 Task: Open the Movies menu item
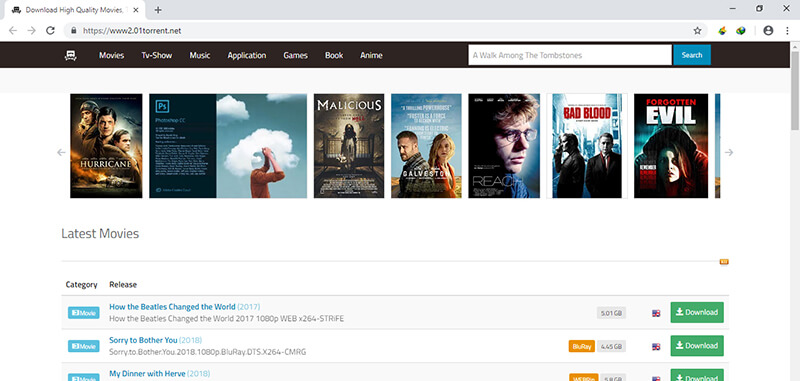pos(111,55)
